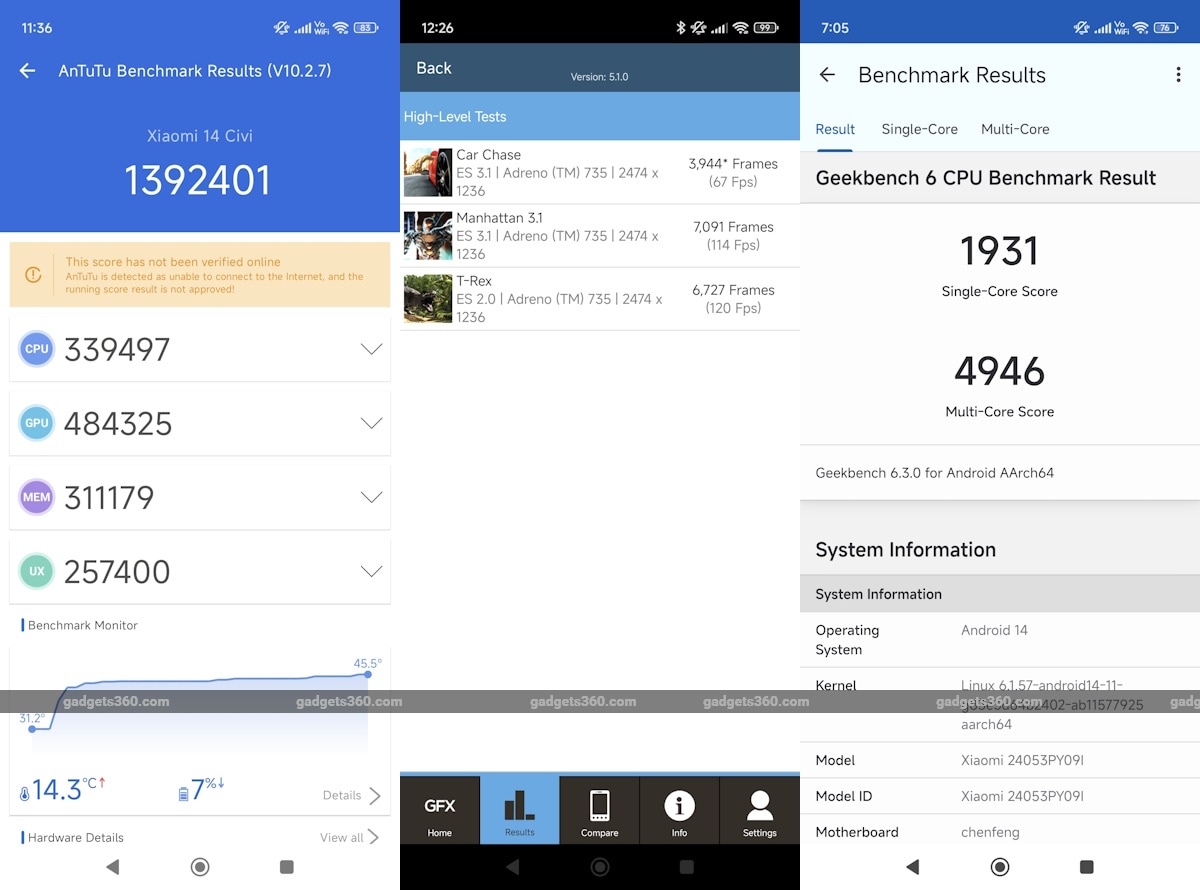1200x890 pixels.
Task: Open the three-dot overflow menu in Geekbench
Action: pos(1177,75)
